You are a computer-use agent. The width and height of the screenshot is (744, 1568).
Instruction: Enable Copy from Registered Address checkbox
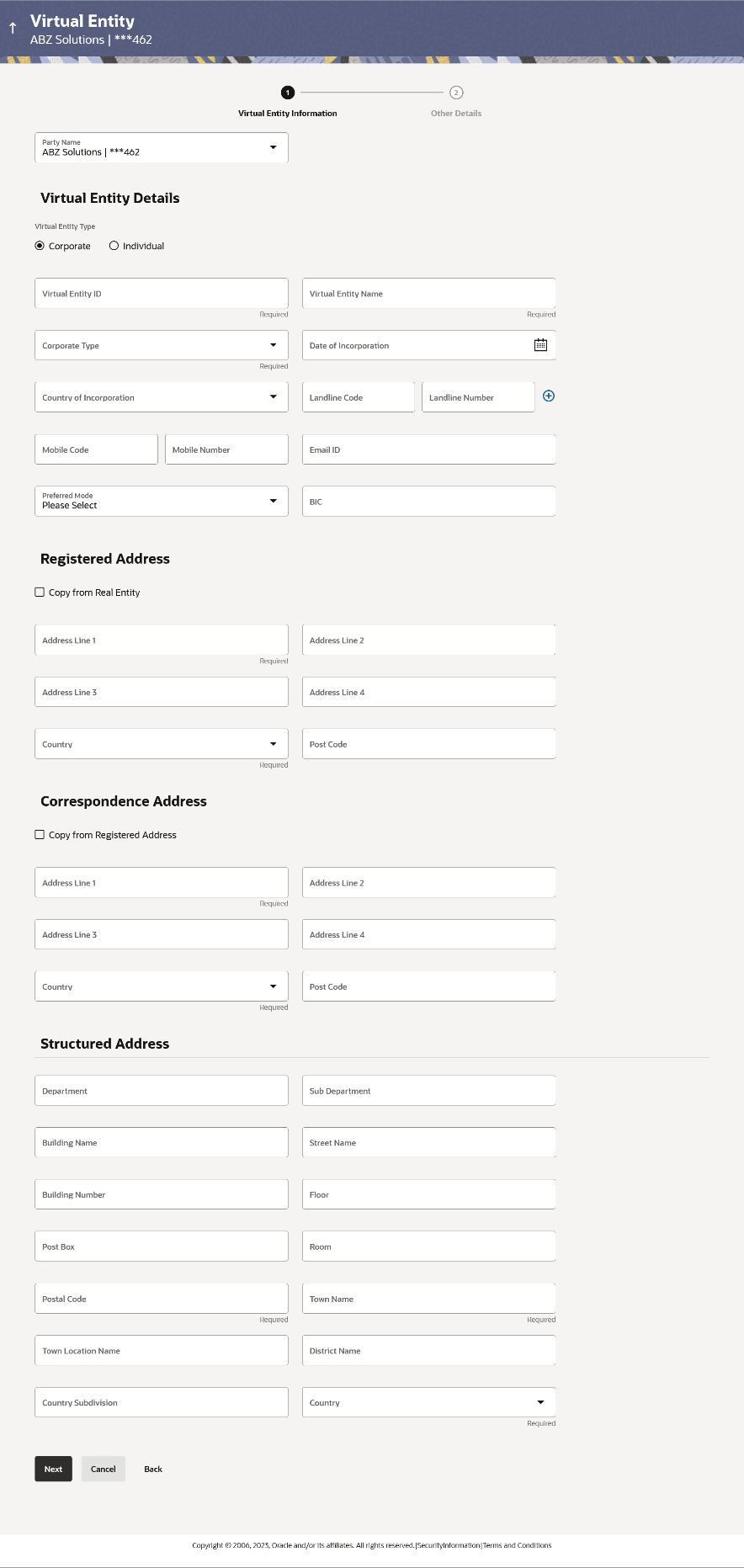(x=40, y=835)
